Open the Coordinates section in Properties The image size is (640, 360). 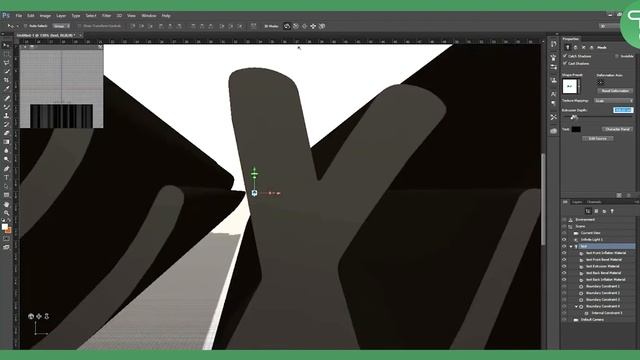click(592, 47)
